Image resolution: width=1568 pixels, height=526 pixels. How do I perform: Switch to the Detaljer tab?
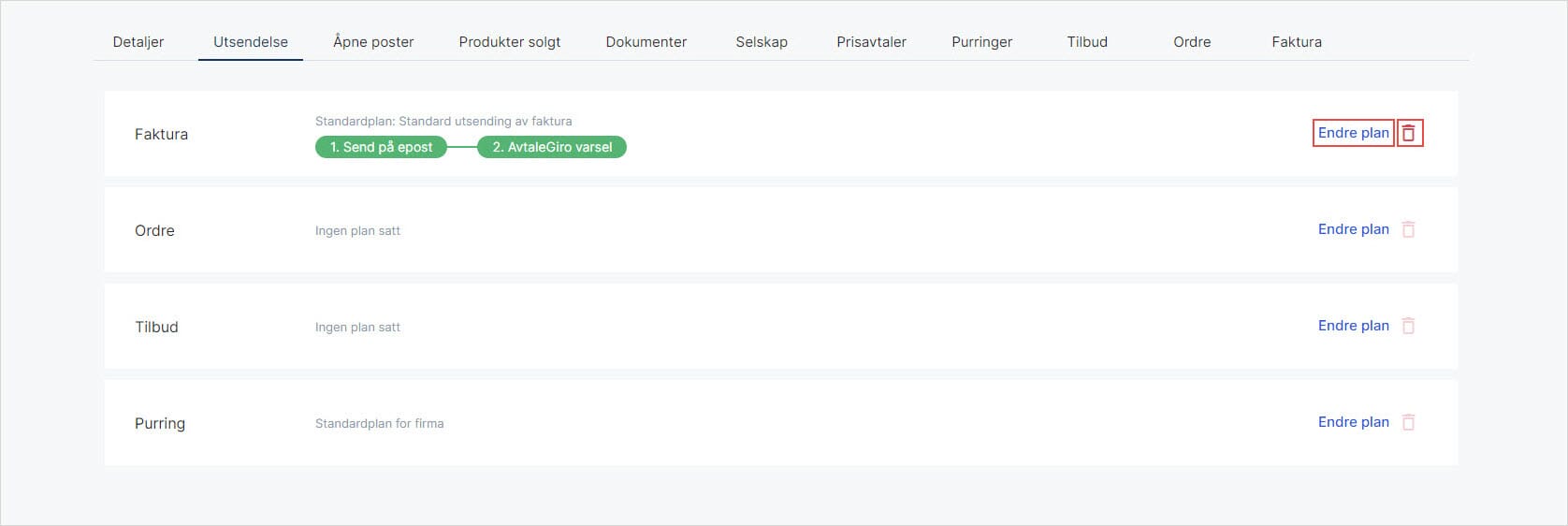pyautogui.click(x=138, y=42)
